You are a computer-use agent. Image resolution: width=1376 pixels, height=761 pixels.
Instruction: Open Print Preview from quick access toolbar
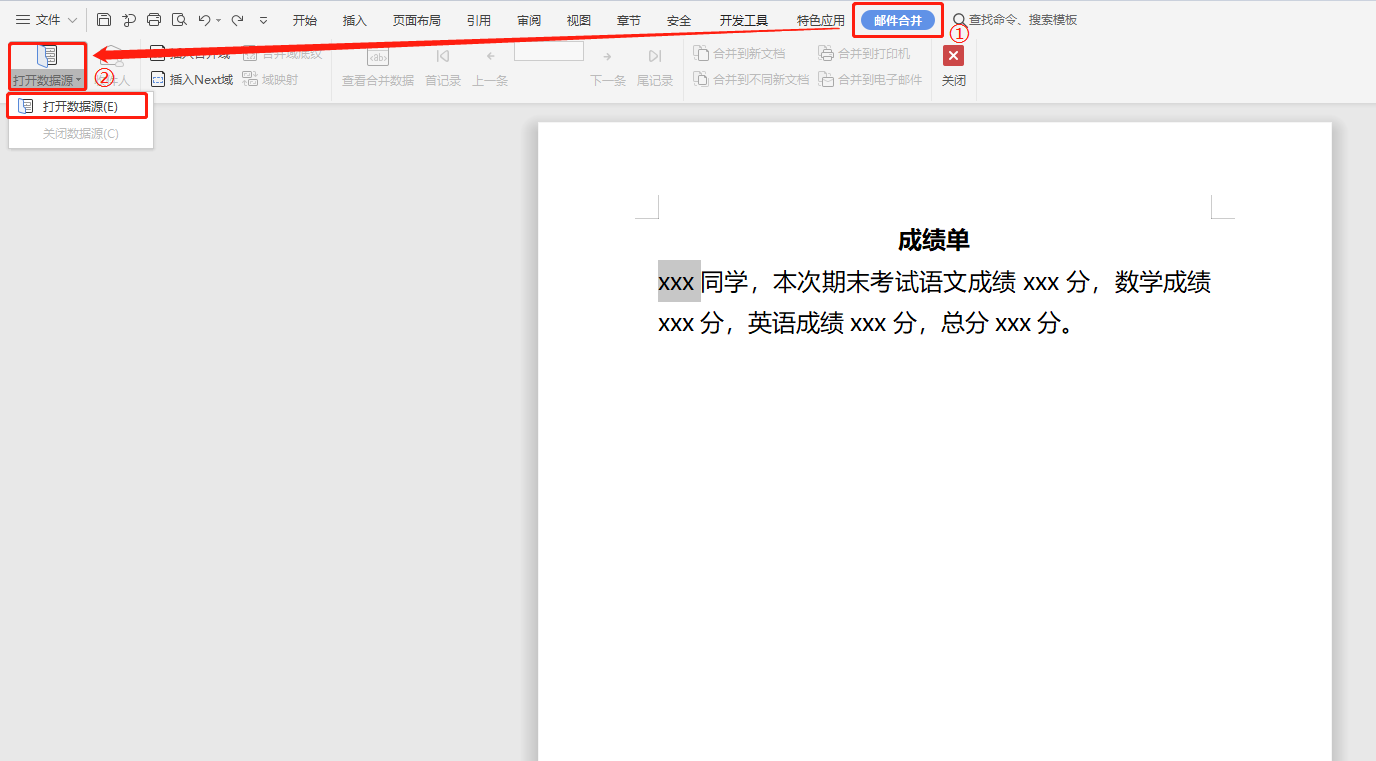pos(179,20)
